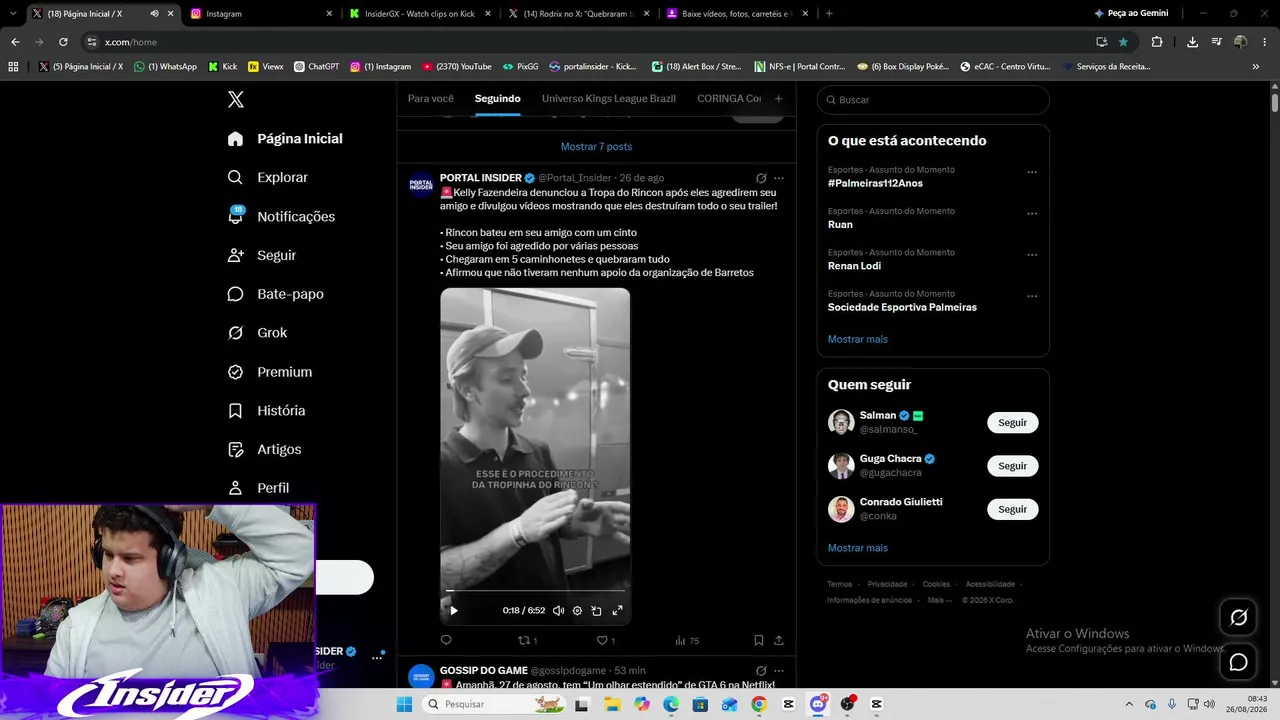Viewport: 1280px width, 720px height.
Task: Open the Artigos section
Action: (x=264, y=450)
